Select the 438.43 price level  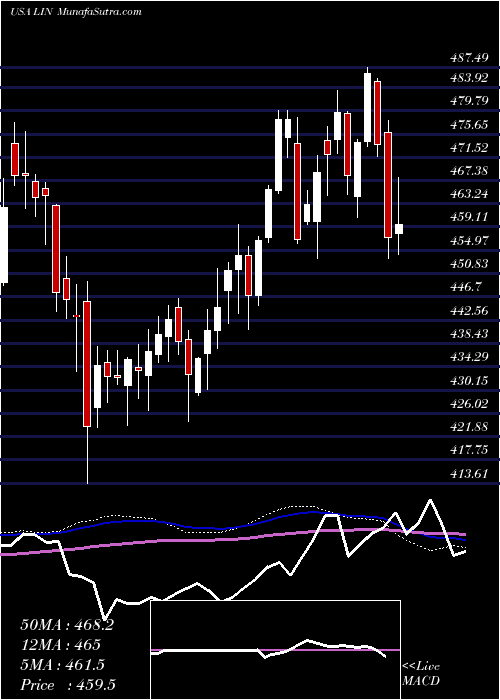pos(469,333)
